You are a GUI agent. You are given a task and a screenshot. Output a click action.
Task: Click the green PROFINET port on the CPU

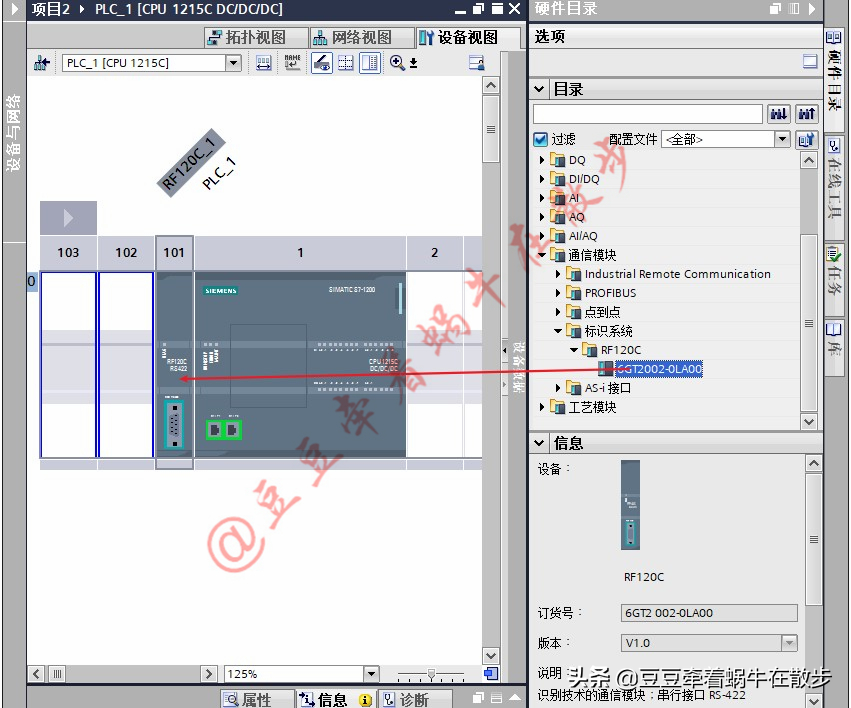(224, 430)
